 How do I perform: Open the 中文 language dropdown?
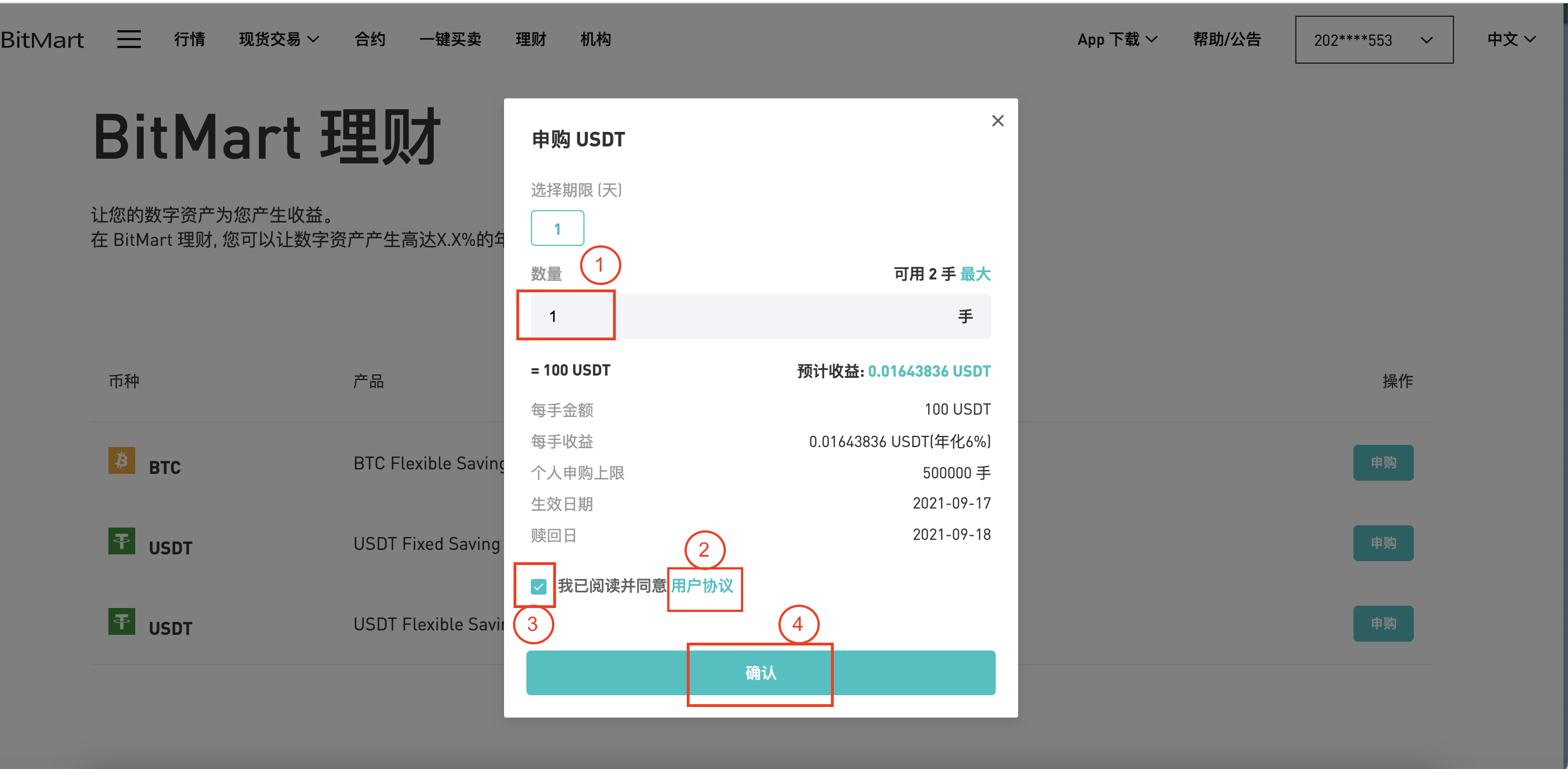(1512, 40)
